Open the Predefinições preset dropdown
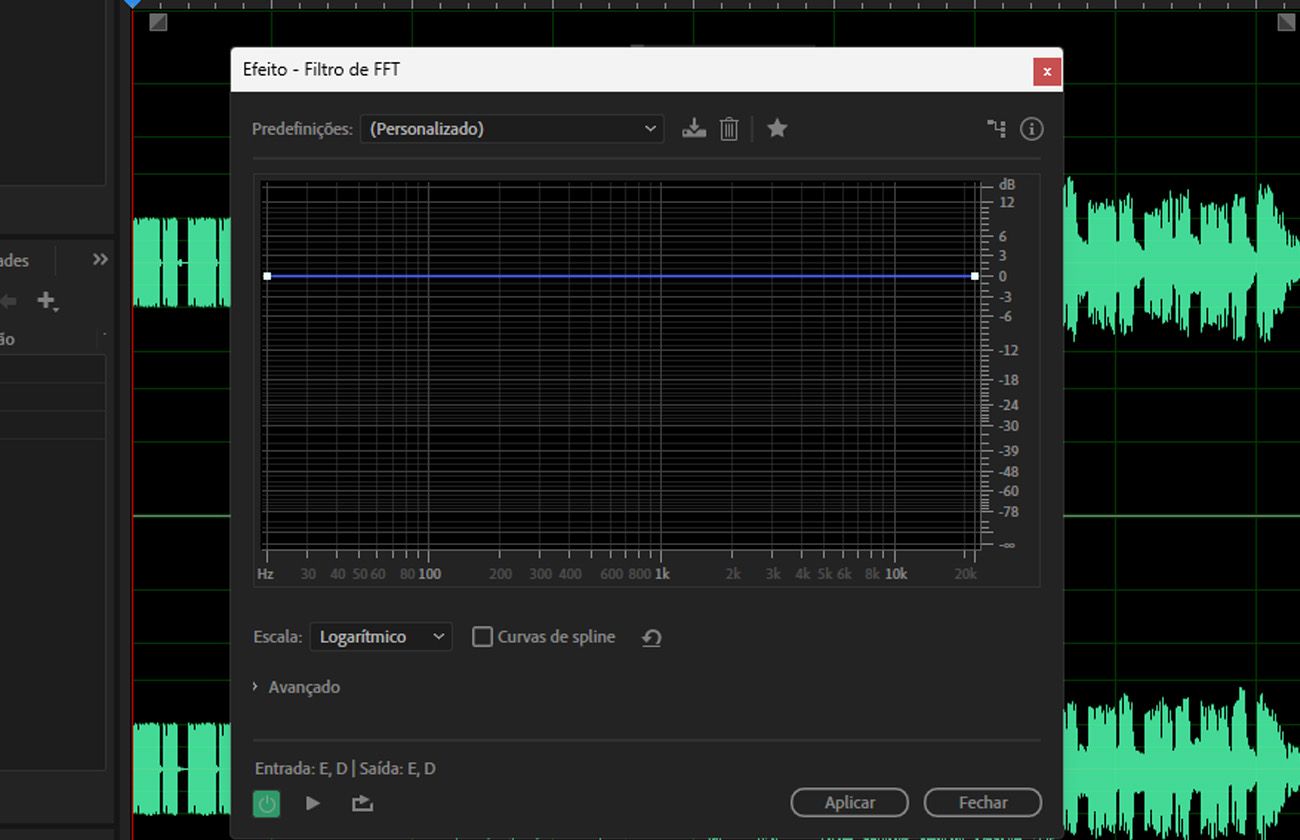This screenshot has width=1300, height=840. pos(511,128)
